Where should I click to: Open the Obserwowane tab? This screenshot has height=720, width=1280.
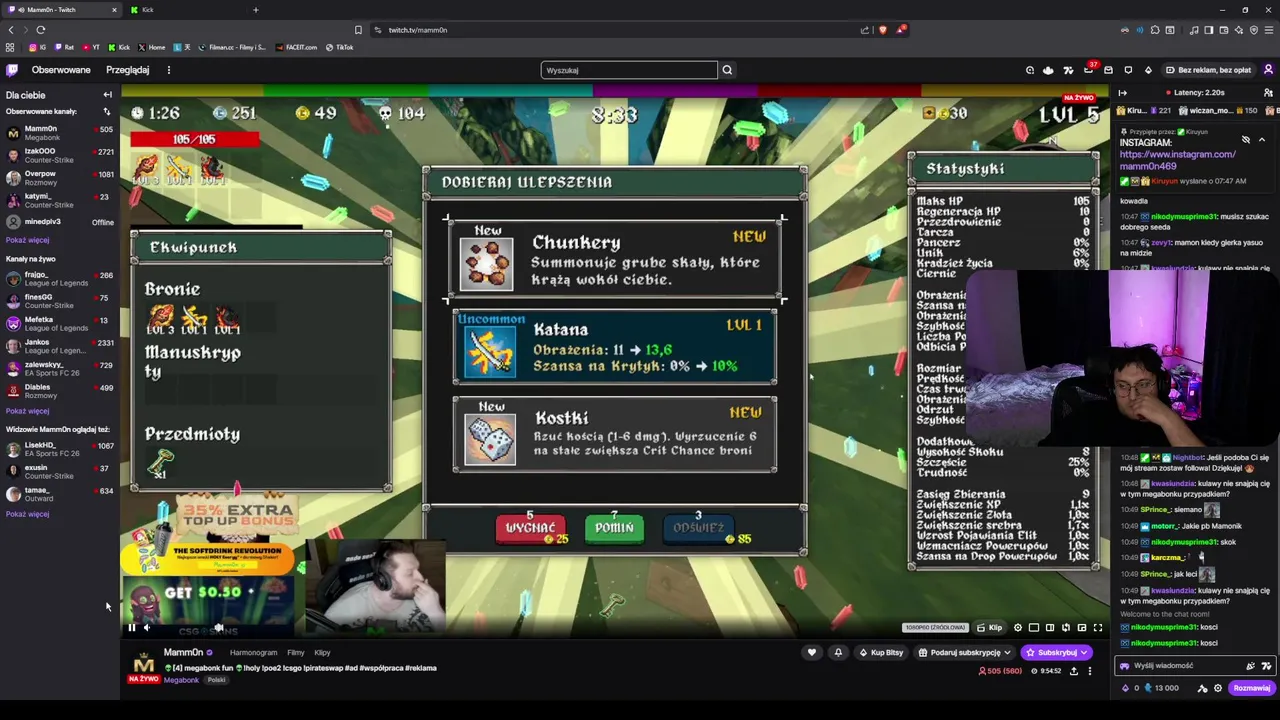(x=61, y=70)
